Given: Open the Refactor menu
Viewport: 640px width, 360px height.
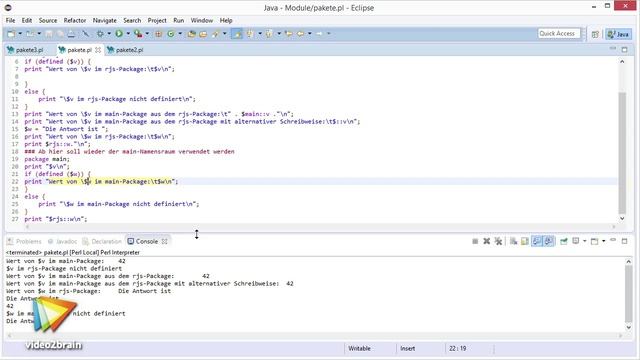Looking at the screenshot, I should [75, 20].
